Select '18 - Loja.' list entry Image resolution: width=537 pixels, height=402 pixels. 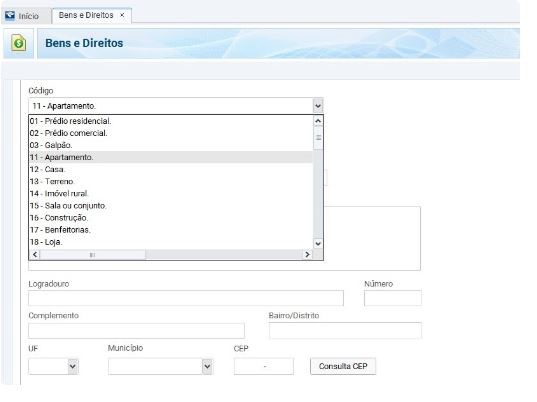(x=171, y=242)
